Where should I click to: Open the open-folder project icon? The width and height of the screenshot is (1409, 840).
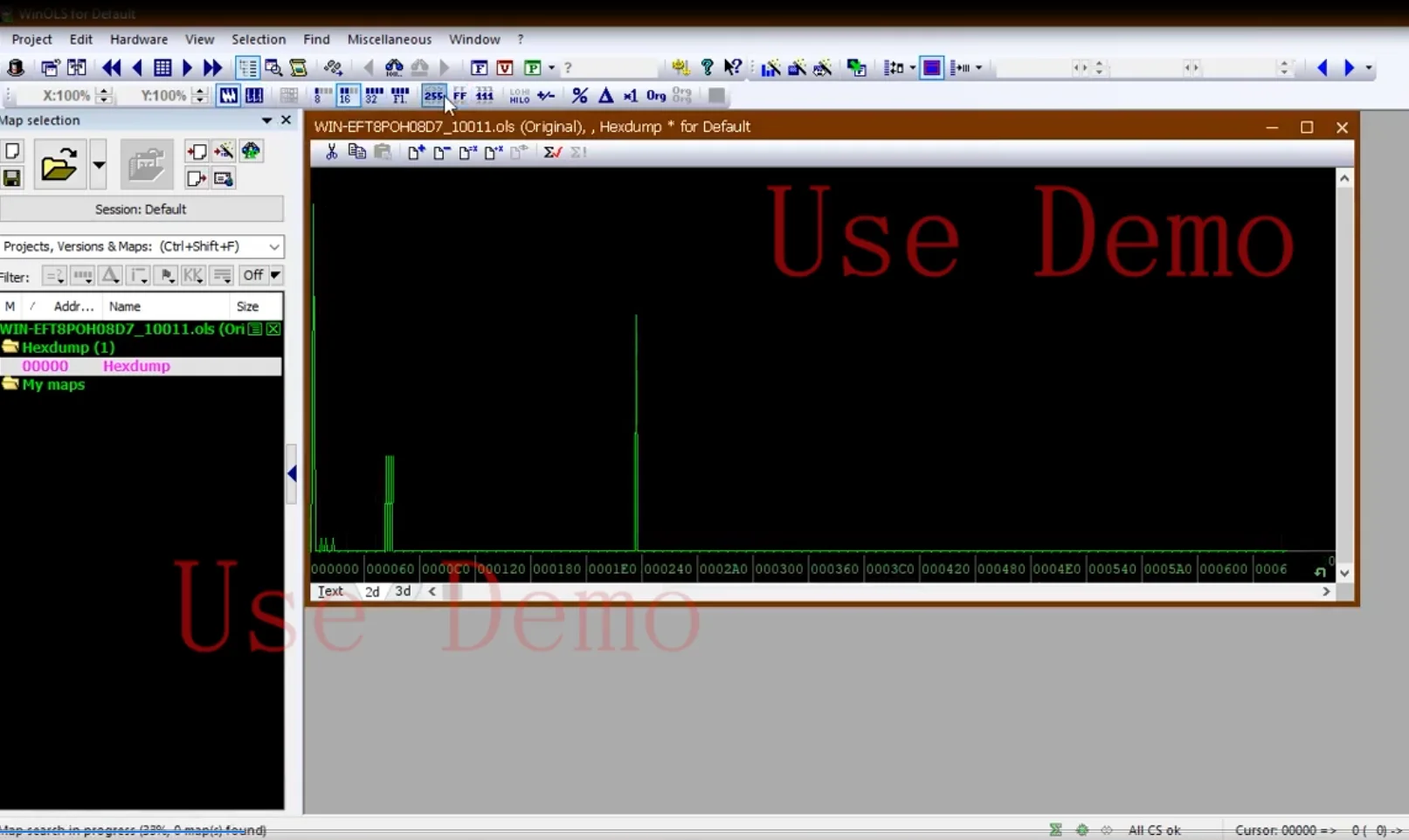pyautogui.click(x=59, y=164)
